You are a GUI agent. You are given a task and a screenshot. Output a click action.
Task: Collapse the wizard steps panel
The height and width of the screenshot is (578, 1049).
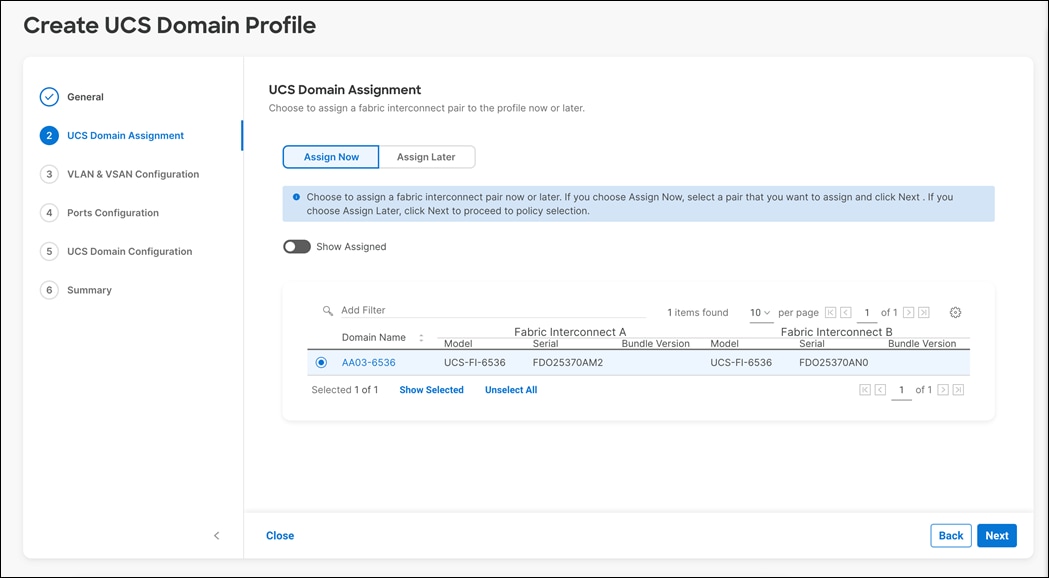(217, 536)
